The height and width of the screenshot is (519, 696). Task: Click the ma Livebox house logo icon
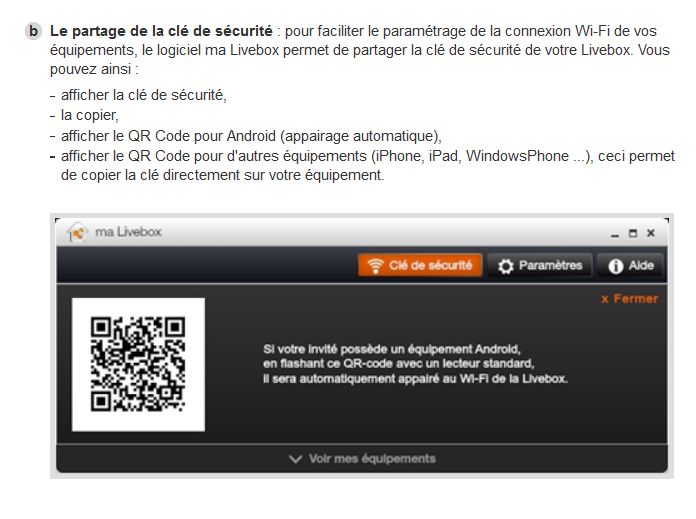tap(77, 232)
